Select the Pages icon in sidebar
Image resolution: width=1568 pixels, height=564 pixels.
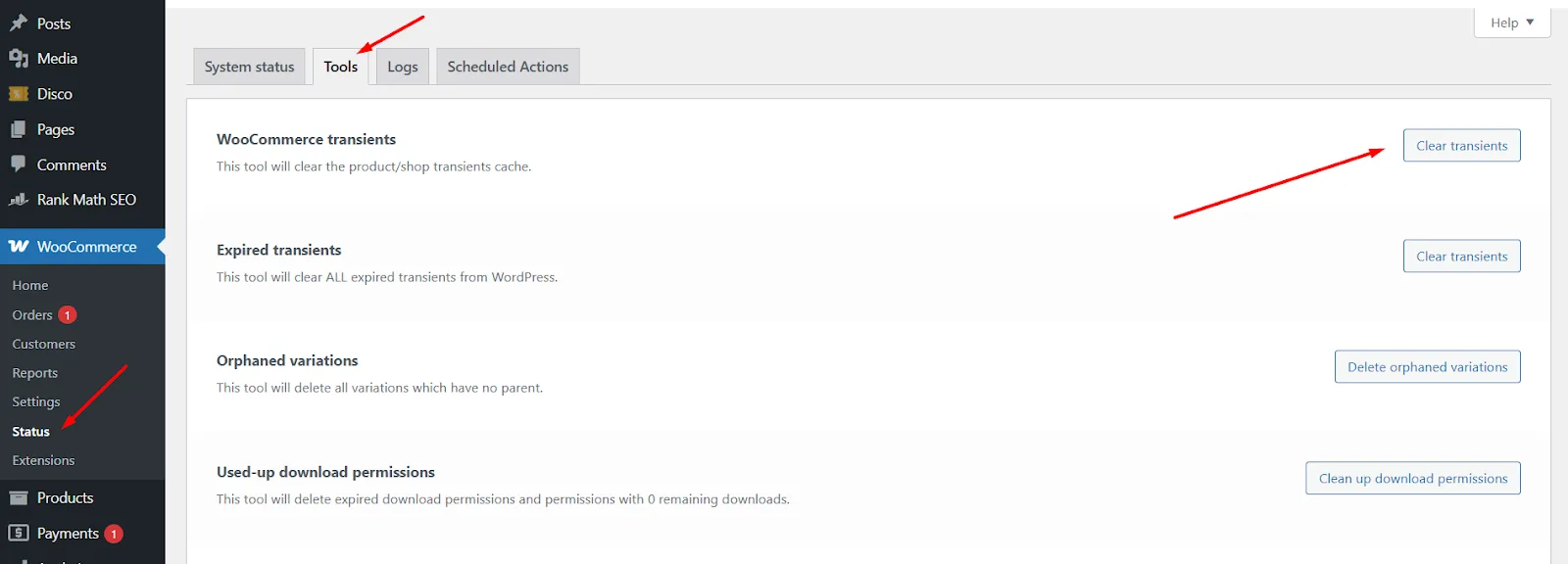point(19,129)
